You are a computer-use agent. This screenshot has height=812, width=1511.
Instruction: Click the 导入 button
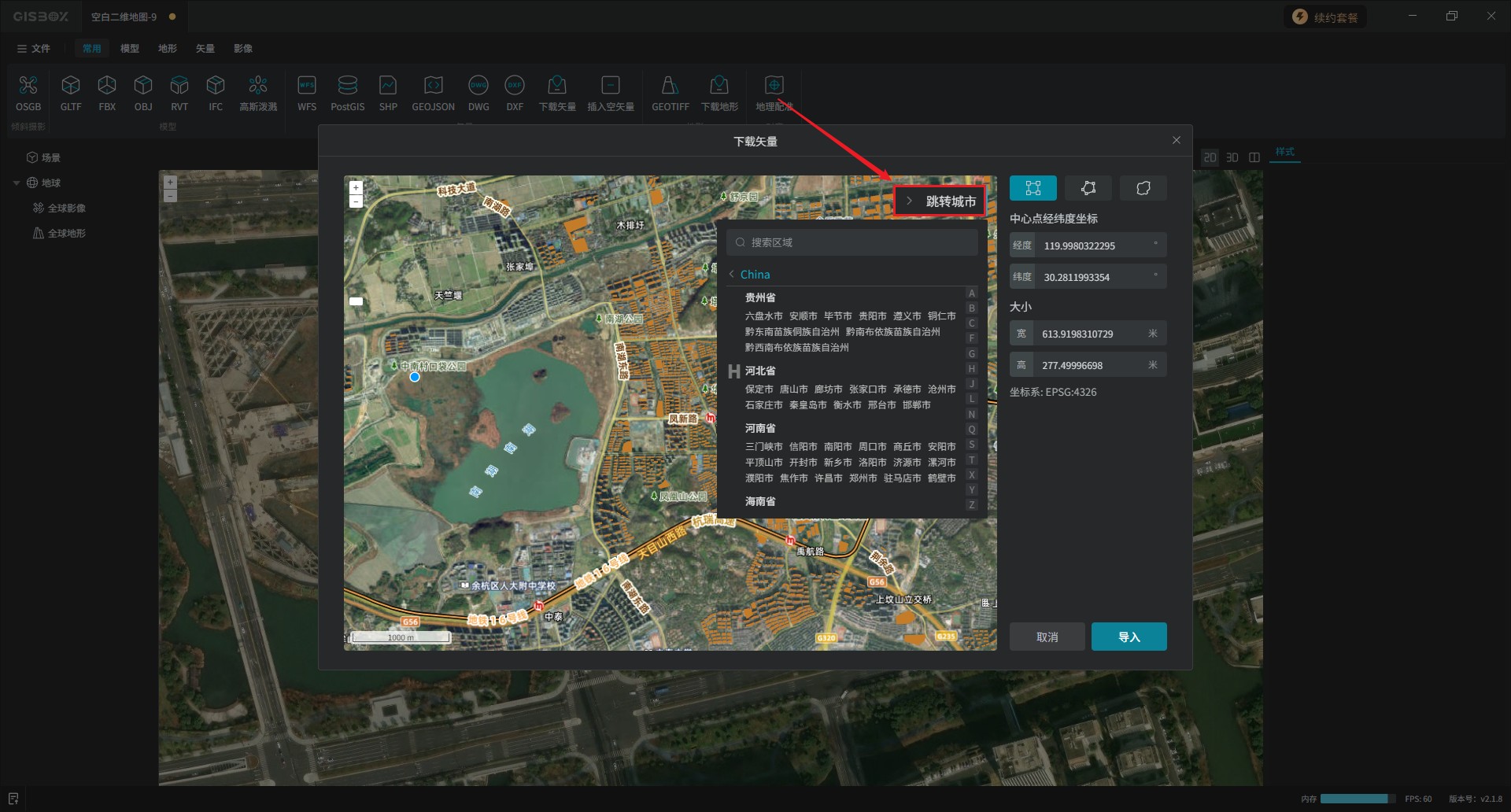[1129, 637]
